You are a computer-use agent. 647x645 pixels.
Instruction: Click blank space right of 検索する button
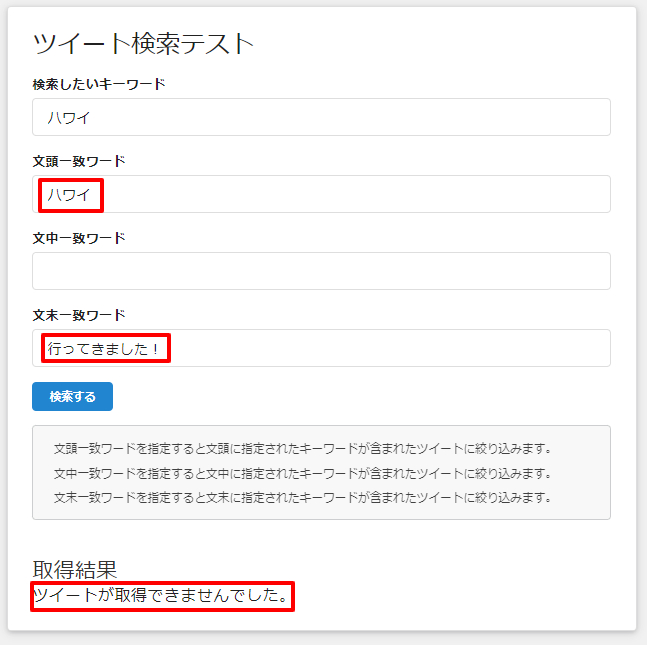point(350,396)
